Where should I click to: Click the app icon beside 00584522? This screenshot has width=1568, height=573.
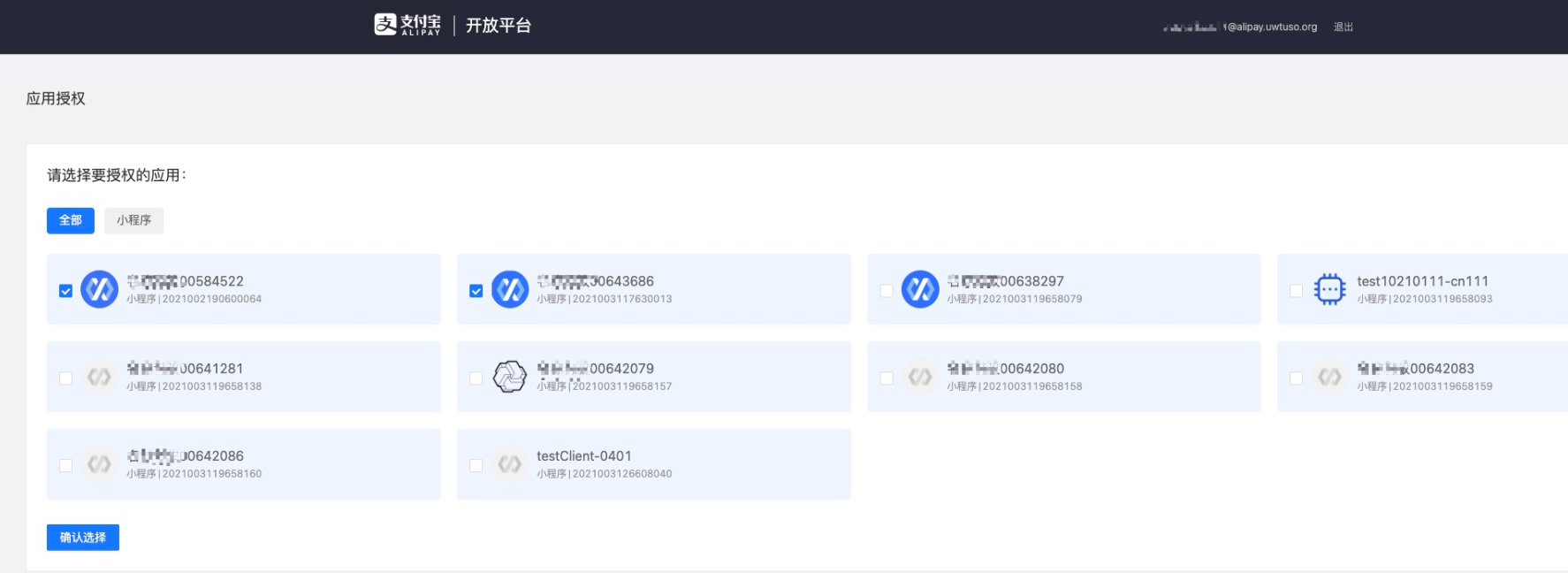pyautogui.click(x=99, y=289)
